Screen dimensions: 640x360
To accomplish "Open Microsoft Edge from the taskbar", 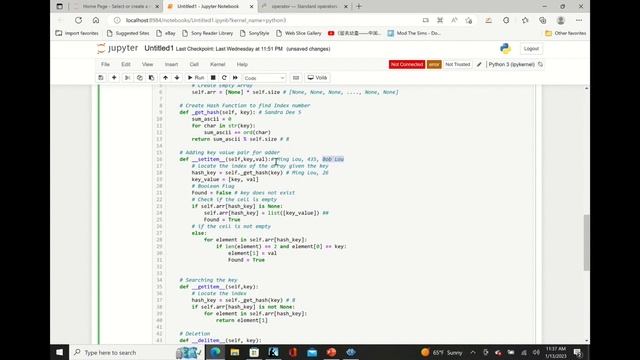I will (215, 352).
